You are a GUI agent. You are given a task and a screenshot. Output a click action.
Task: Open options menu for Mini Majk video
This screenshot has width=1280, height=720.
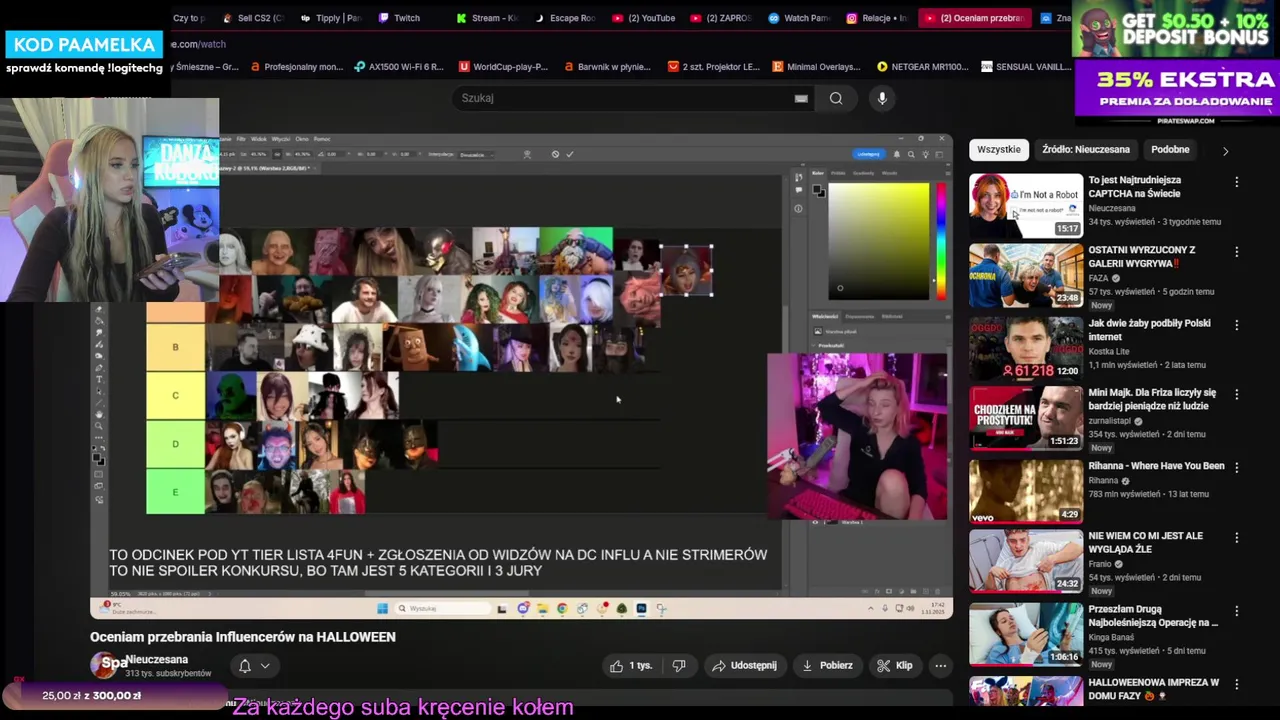(x=1237, y=394)
